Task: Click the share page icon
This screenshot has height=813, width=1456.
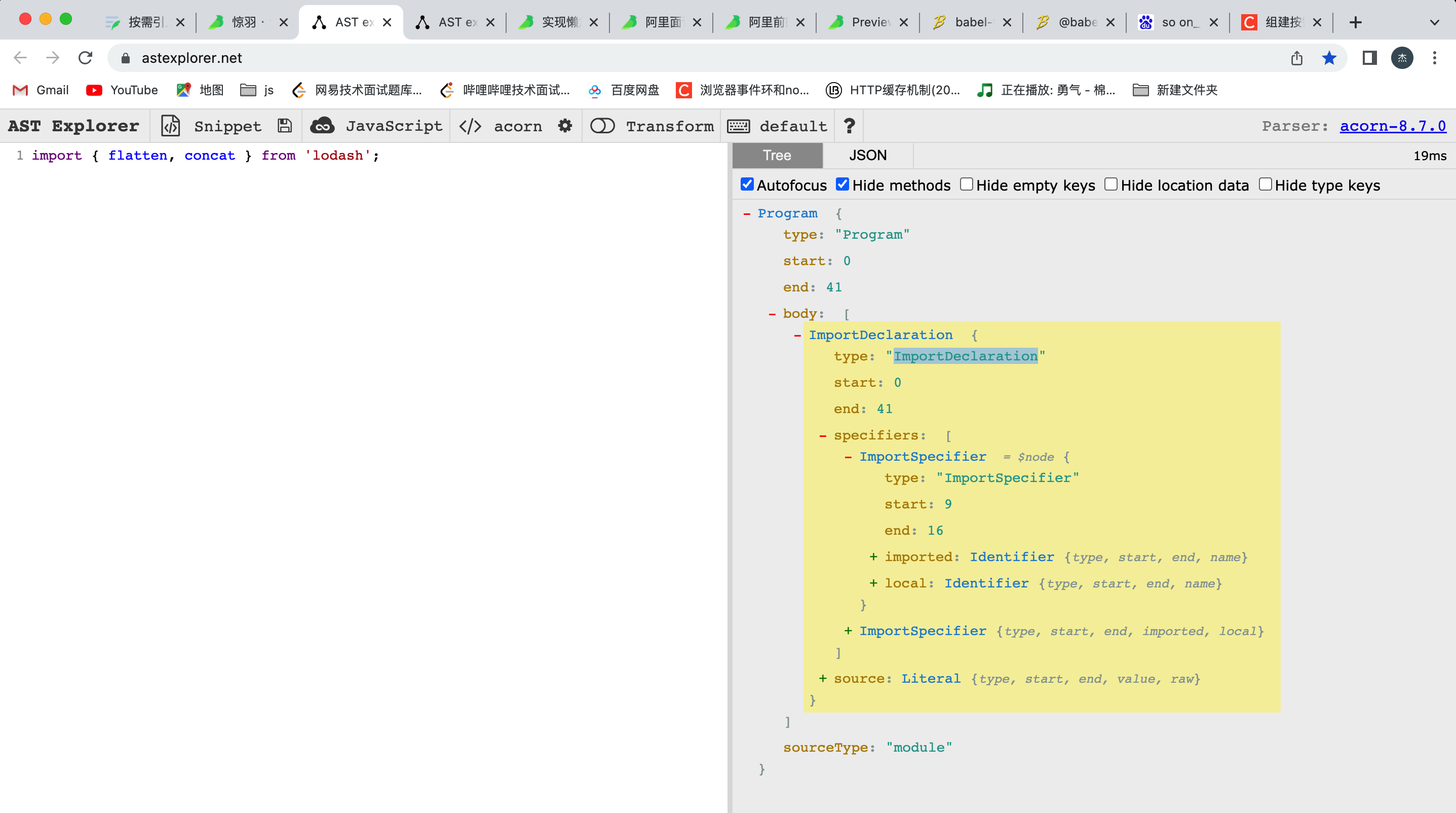Action: 1296,58
